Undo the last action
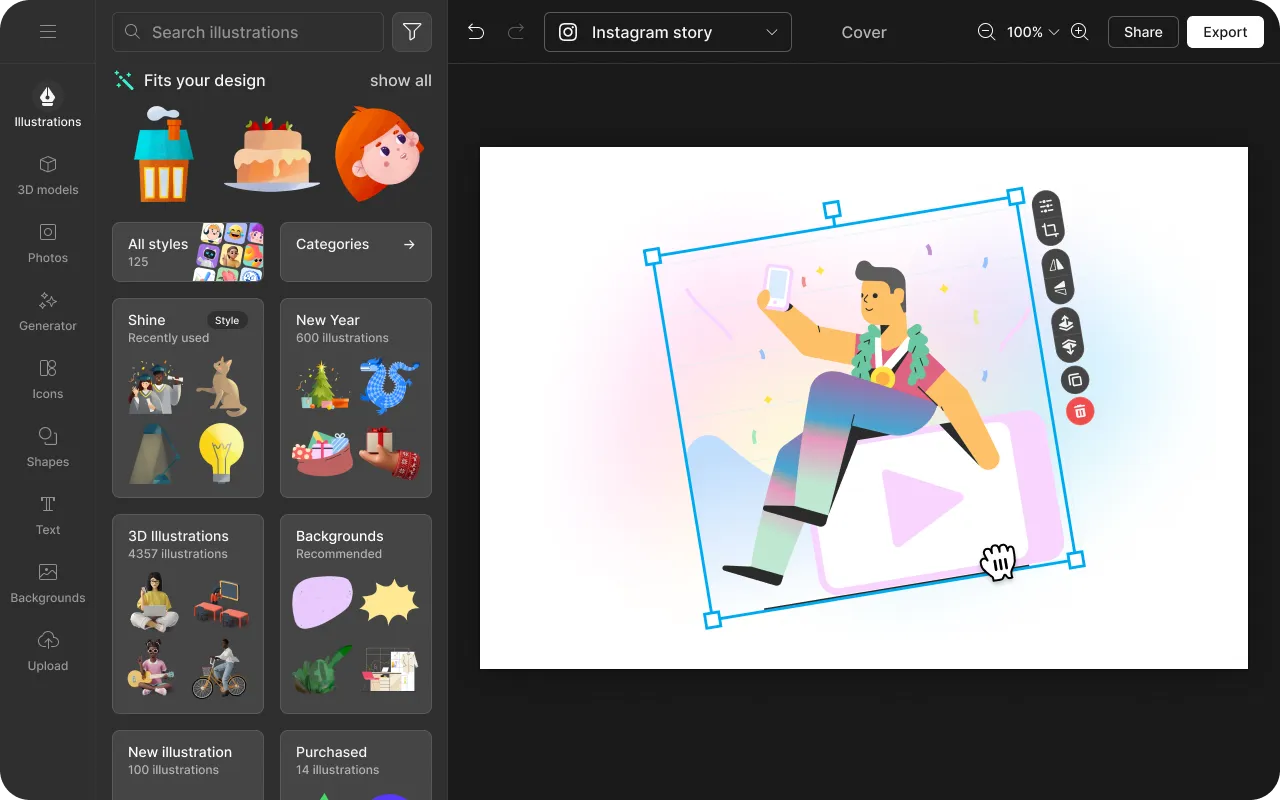 [476, 32]
